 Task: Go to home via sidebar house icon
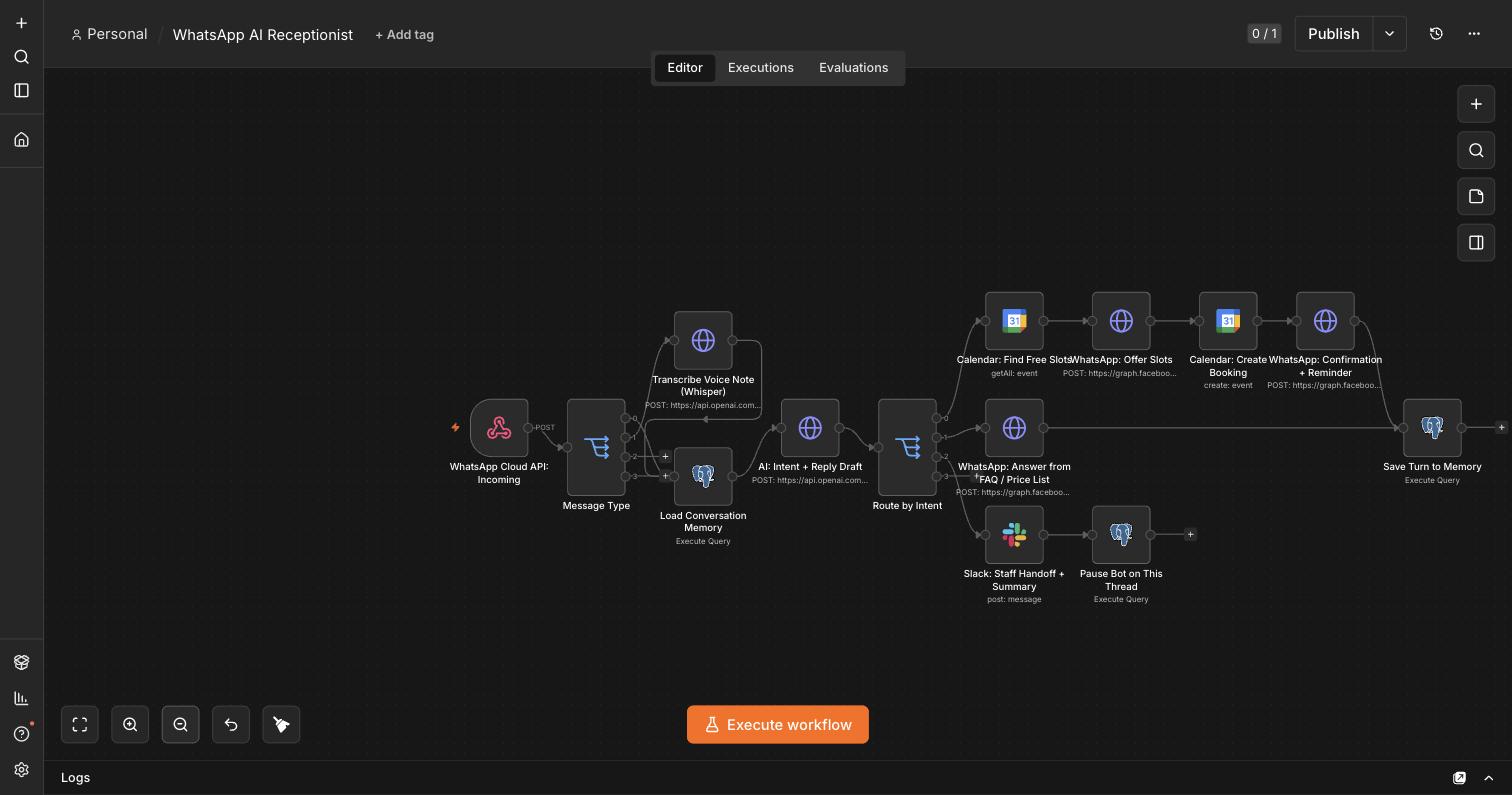tap(21, 139)
